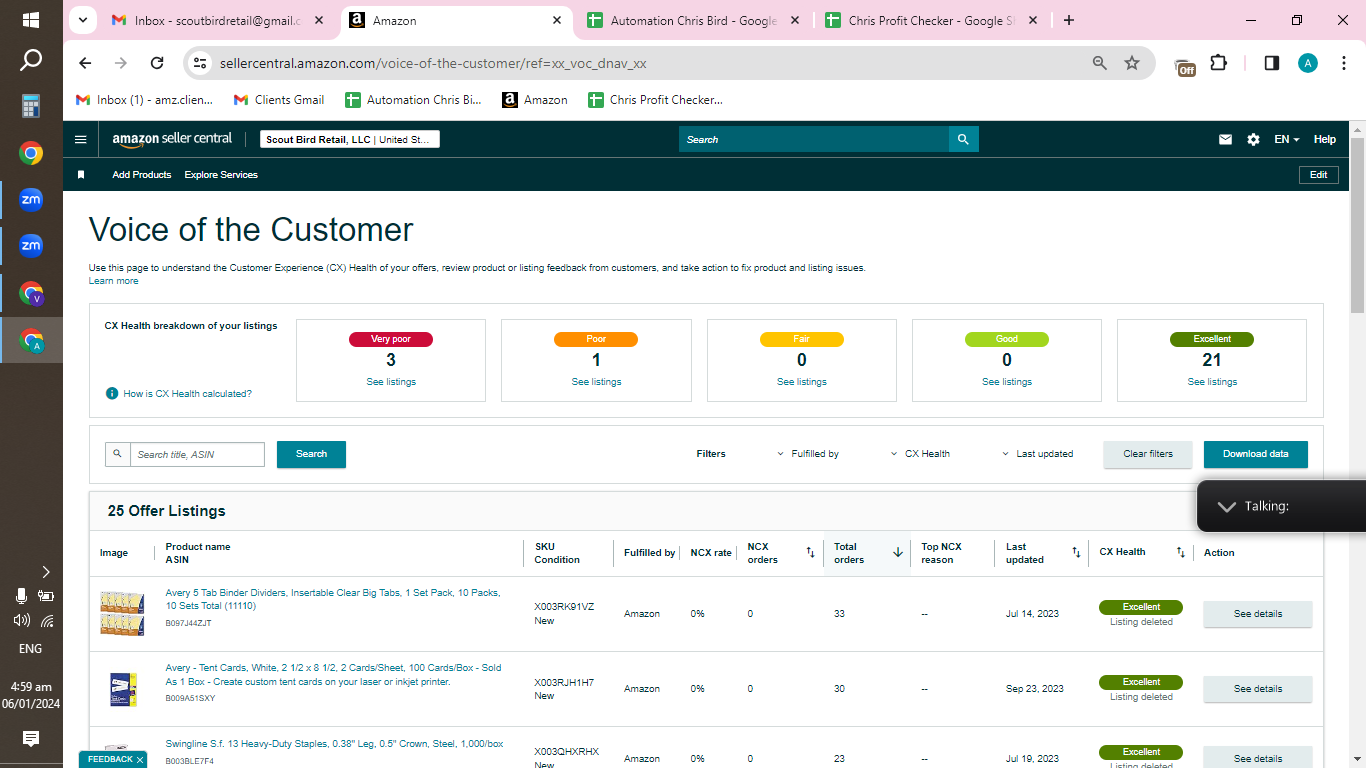Open Seller Central settings gear

pyautogui.click(x=1253, y=140)
